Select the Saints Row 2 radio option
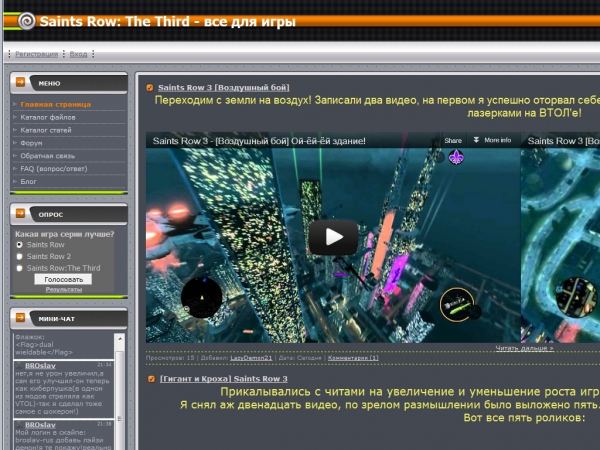This screenshot has width=600, height=450. pos(19,256)
